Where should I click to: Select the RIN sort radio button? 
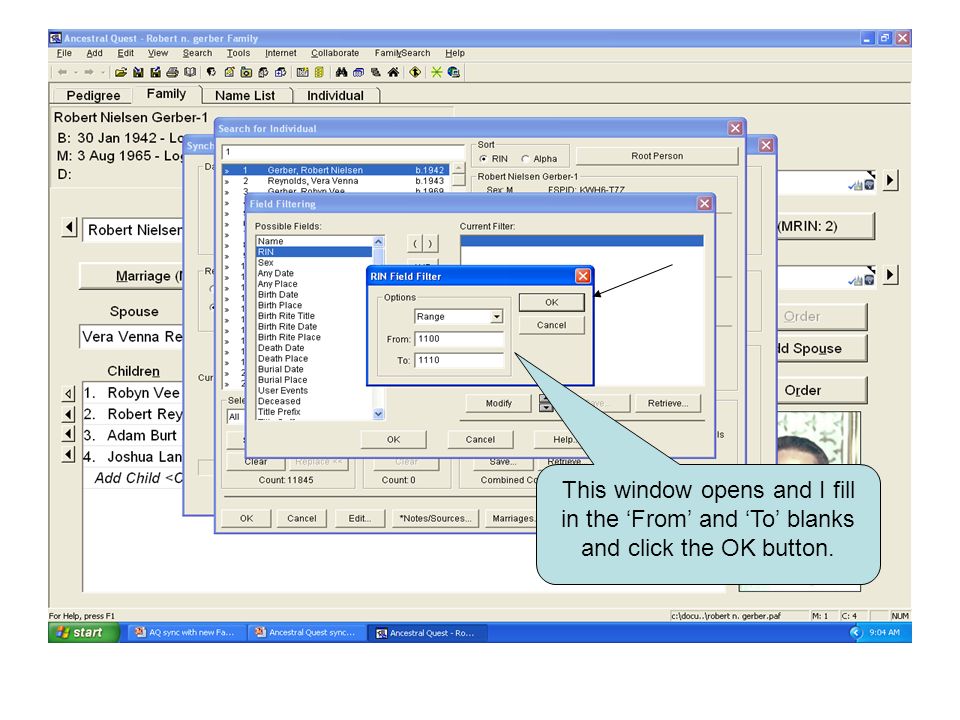[484, 159]
